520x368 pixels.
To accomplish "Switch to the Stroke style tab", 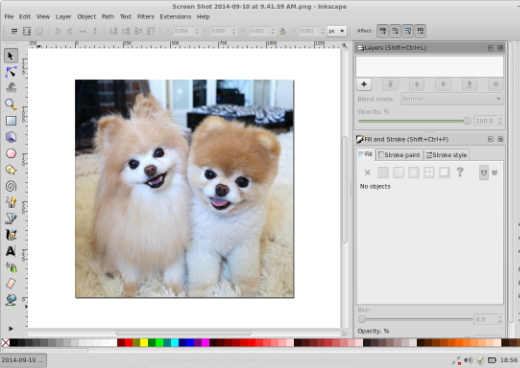I will point(447,155).
